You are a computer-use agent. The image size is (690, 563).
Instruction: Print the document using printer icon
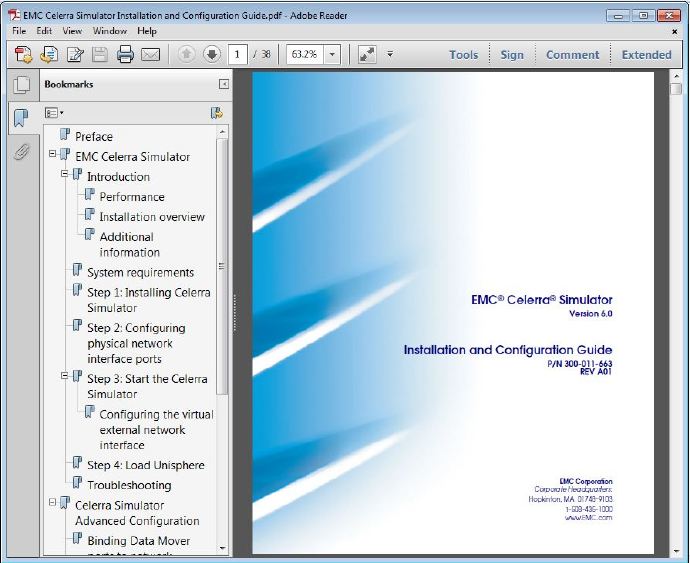coord(125,55)
